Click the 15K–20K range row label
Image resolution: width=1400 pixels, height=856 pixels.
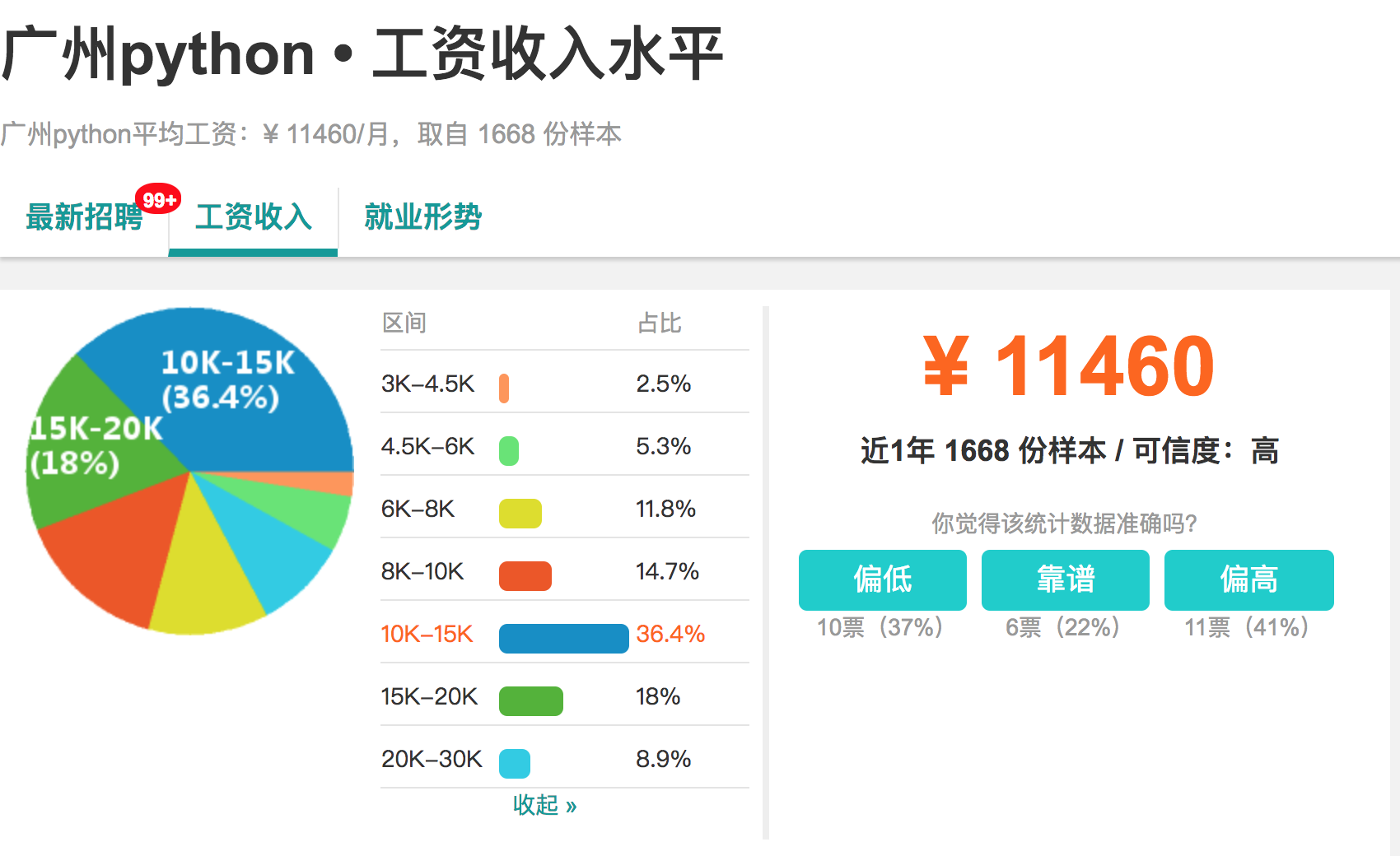(x=429, y=696)
